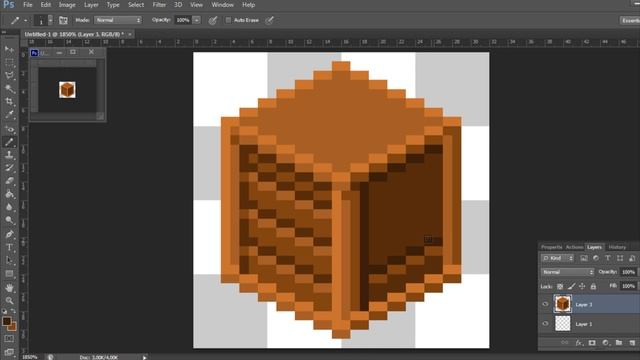
Task: Hide Layer 1 with eye icon
Action: (x=545, y=324)
